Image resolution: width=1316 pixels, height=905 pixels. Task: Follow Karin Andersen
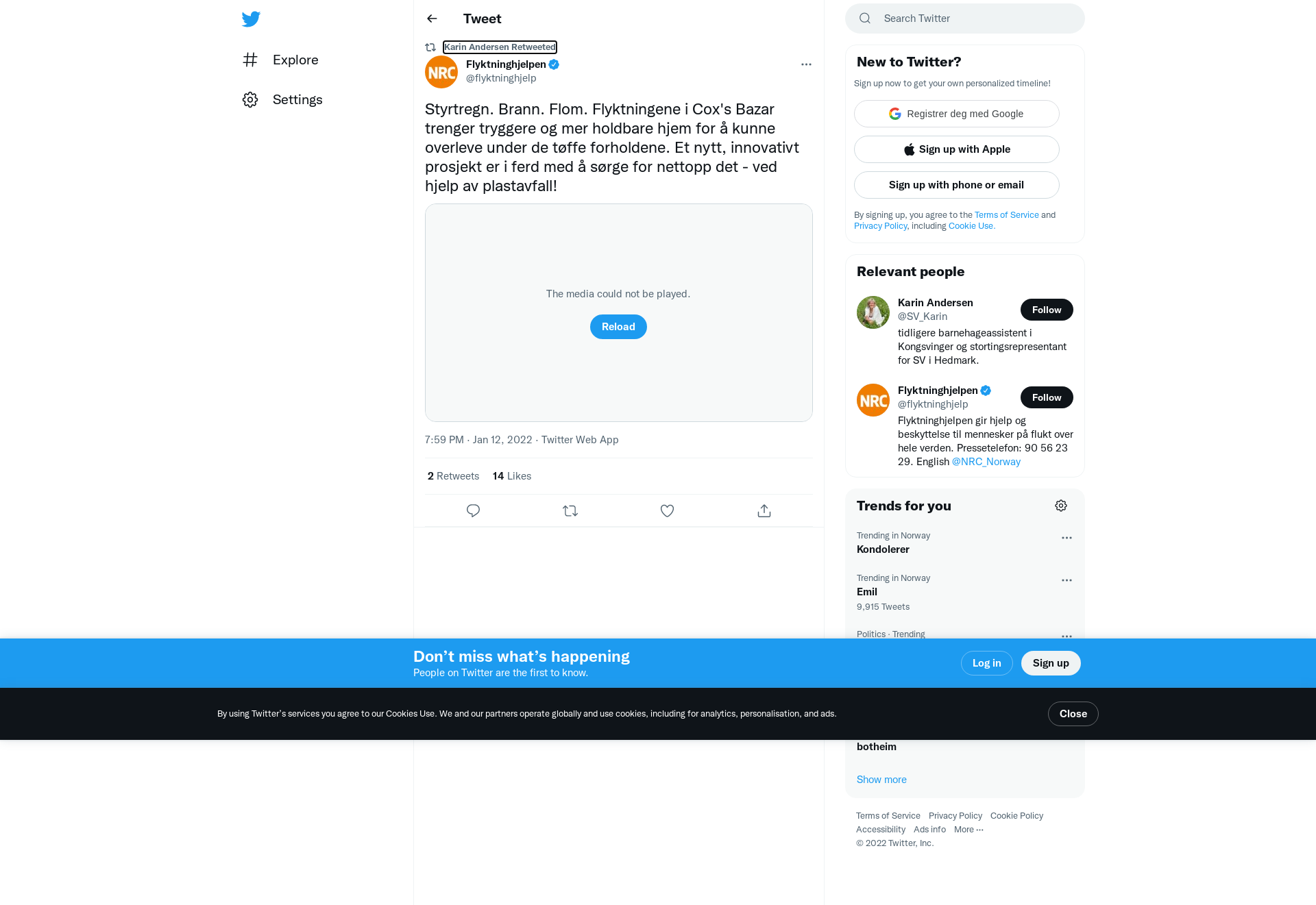pyautogui.click(x=1047, y=310)
